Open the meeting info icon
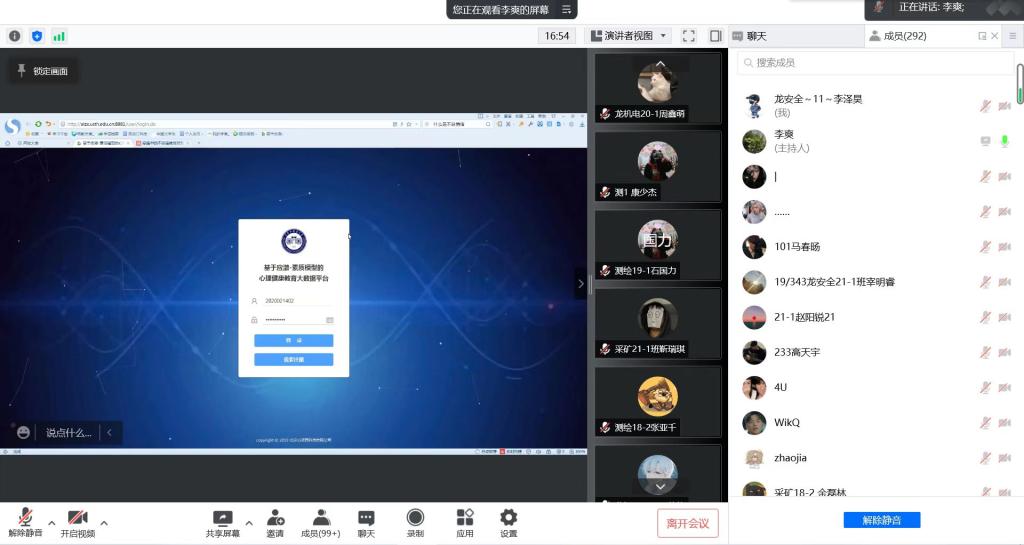The image size is (1024, 545). [x=15, y=36]
